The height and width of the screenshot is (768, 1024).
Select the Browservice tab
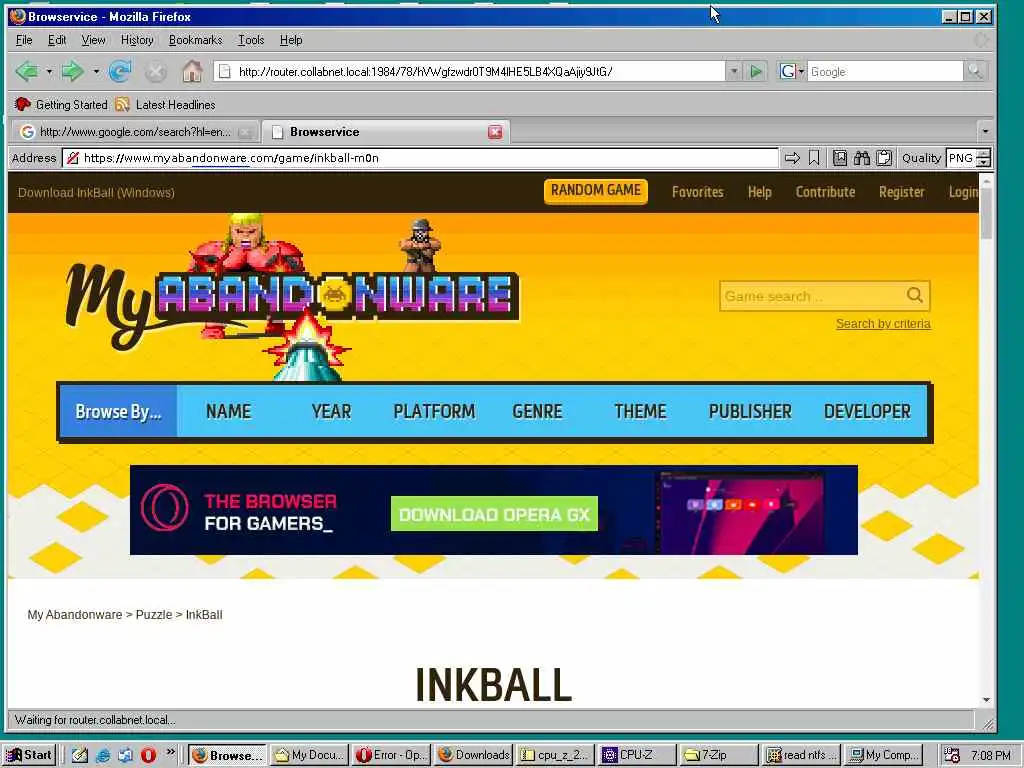tap(385, 132)
